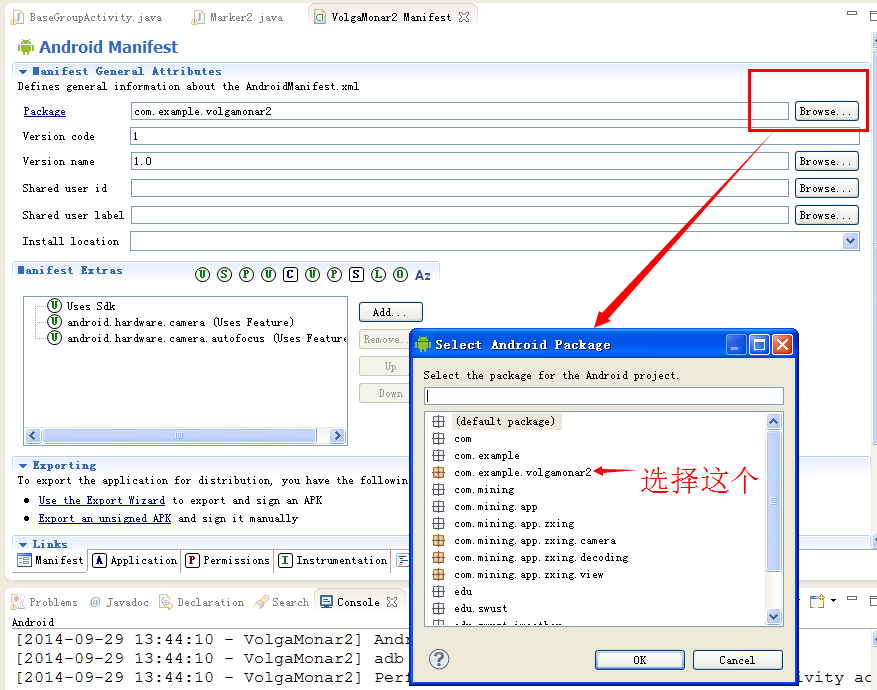Collapse the Exporting section

coord(23,466)
